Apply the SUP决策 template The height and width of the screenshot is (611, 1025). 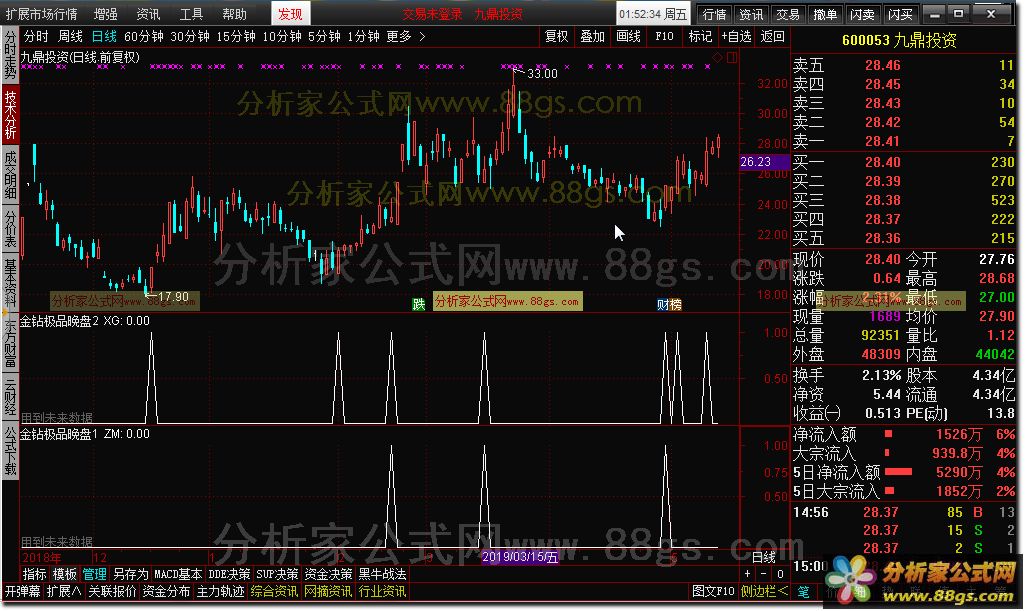[x=277, y=574]
